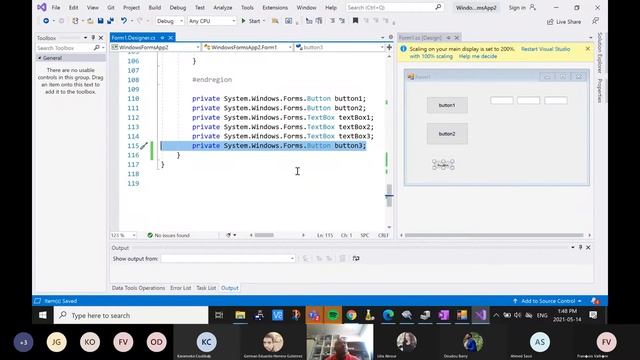The image size is (640, 360).
Task: Click the Live Share icon
Action: [550, 22]
